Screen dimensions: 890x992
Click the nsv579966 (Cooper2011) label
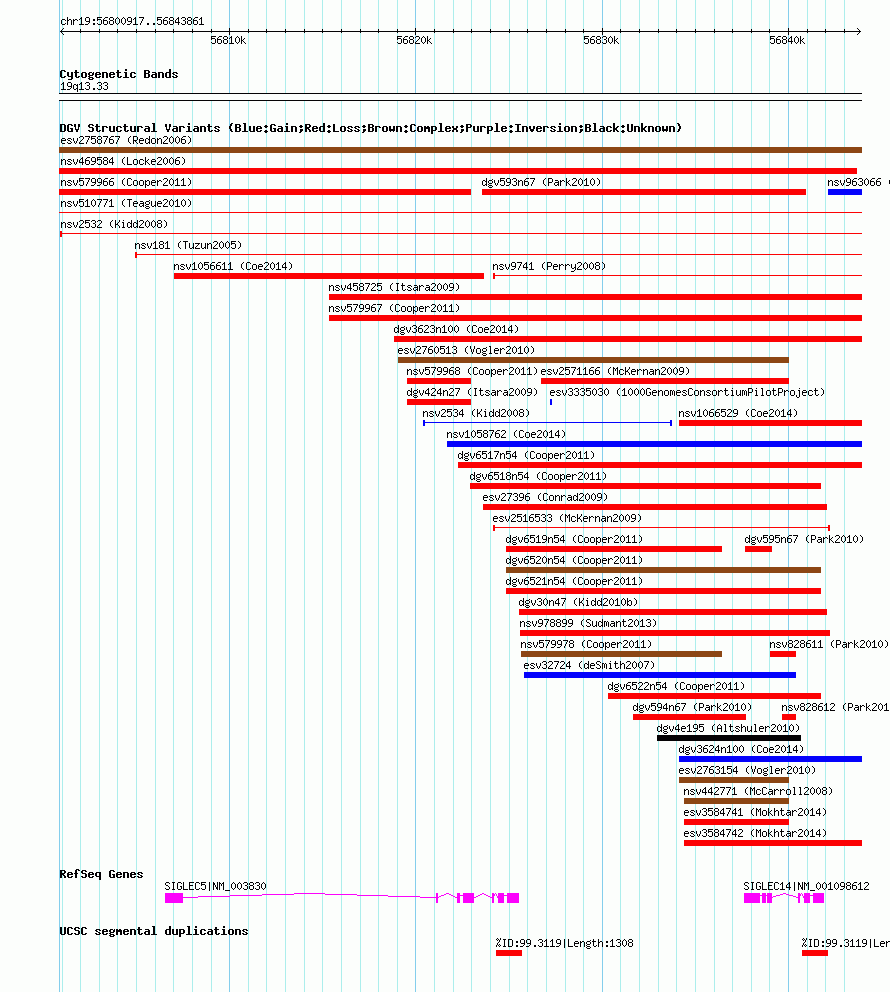[126, 182]
